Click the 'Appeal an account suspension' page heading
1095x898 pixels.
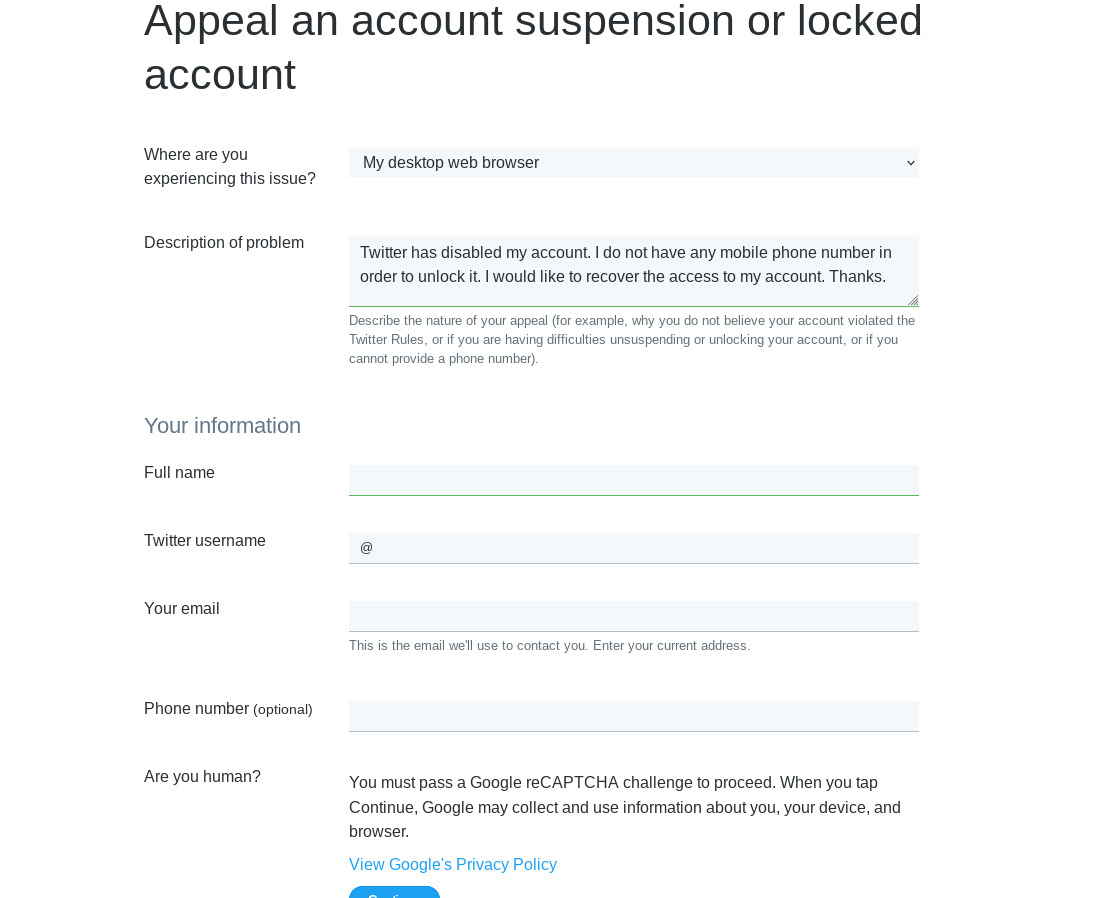[532, 47]
